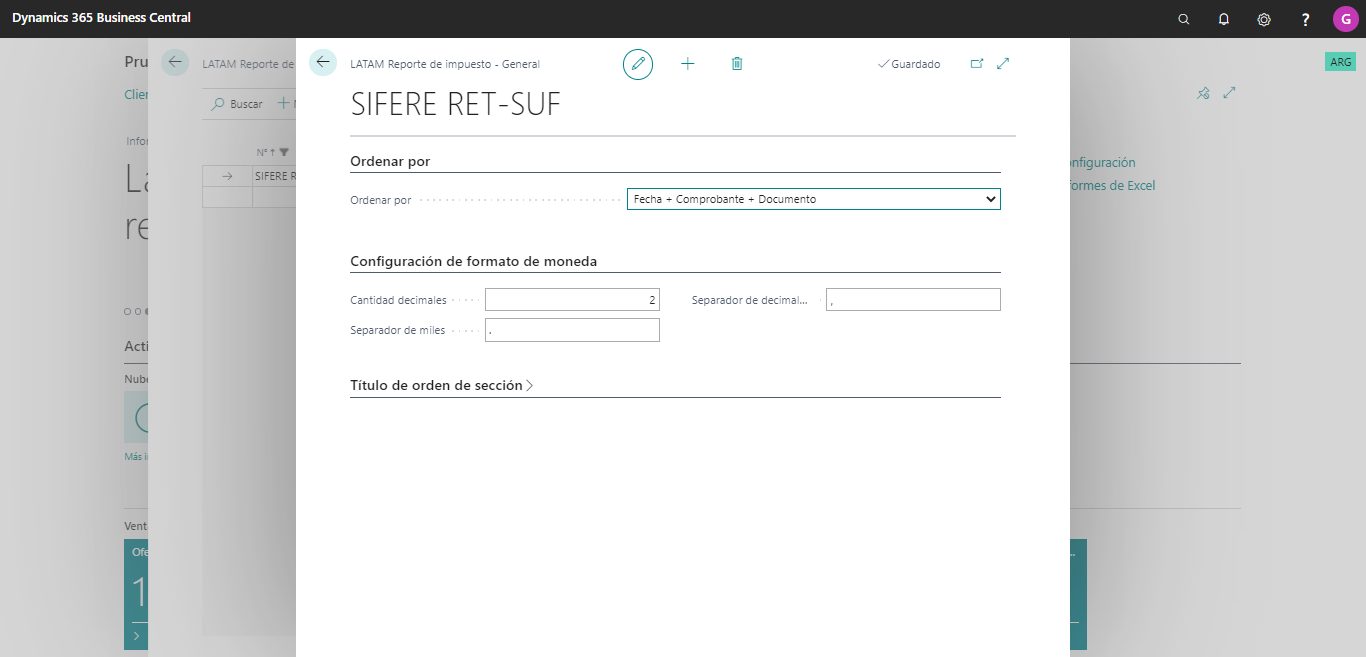Image resolution: width=1366 pixels, height=657 pixels.
Task: Click the Separador de decimales field
Action: click(x=913, y=300)
